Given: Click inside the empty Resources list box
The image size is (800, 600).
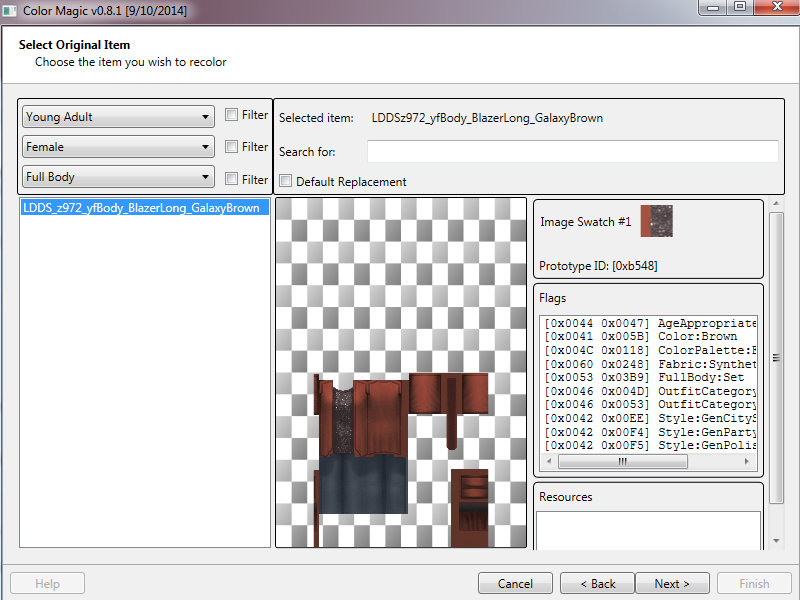Looking at the screenshot, I should [x=648, y=531].
